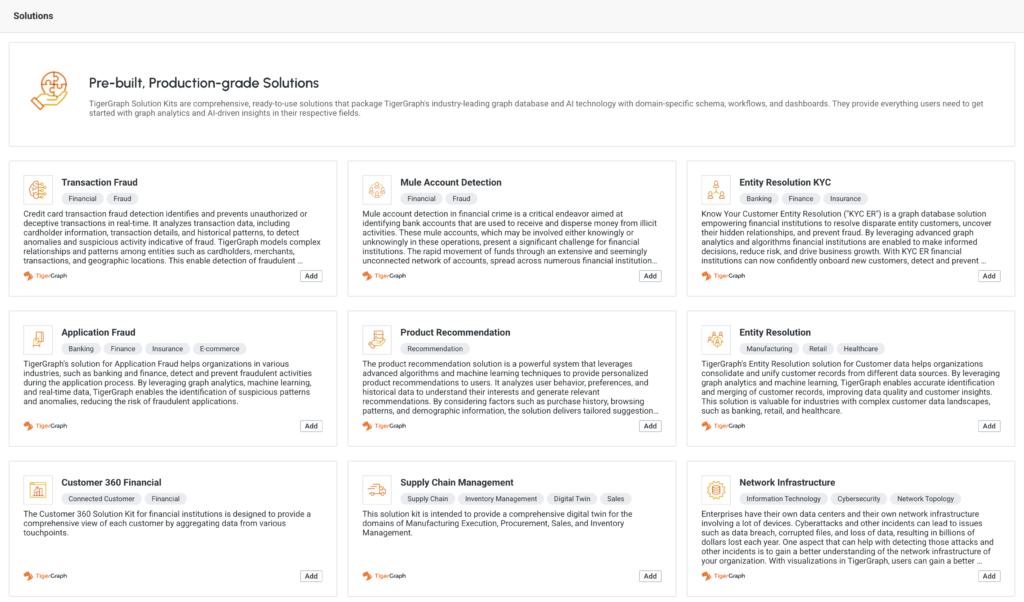Open the Solutions page header tab
The width and height of the screenshot is (1024, 602).
pos(33,16)
